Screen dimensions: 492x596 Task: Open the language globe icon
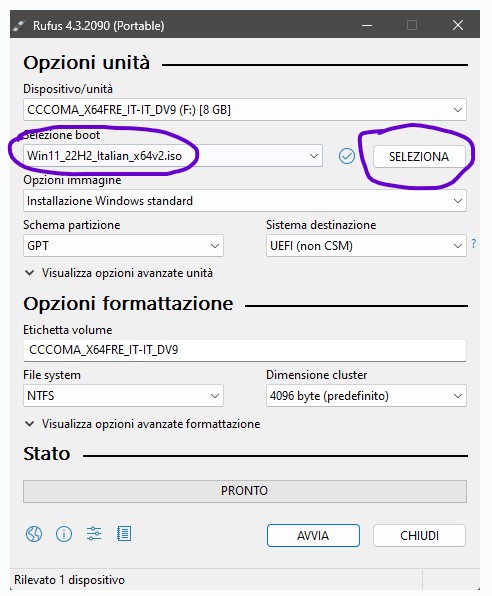34,534
